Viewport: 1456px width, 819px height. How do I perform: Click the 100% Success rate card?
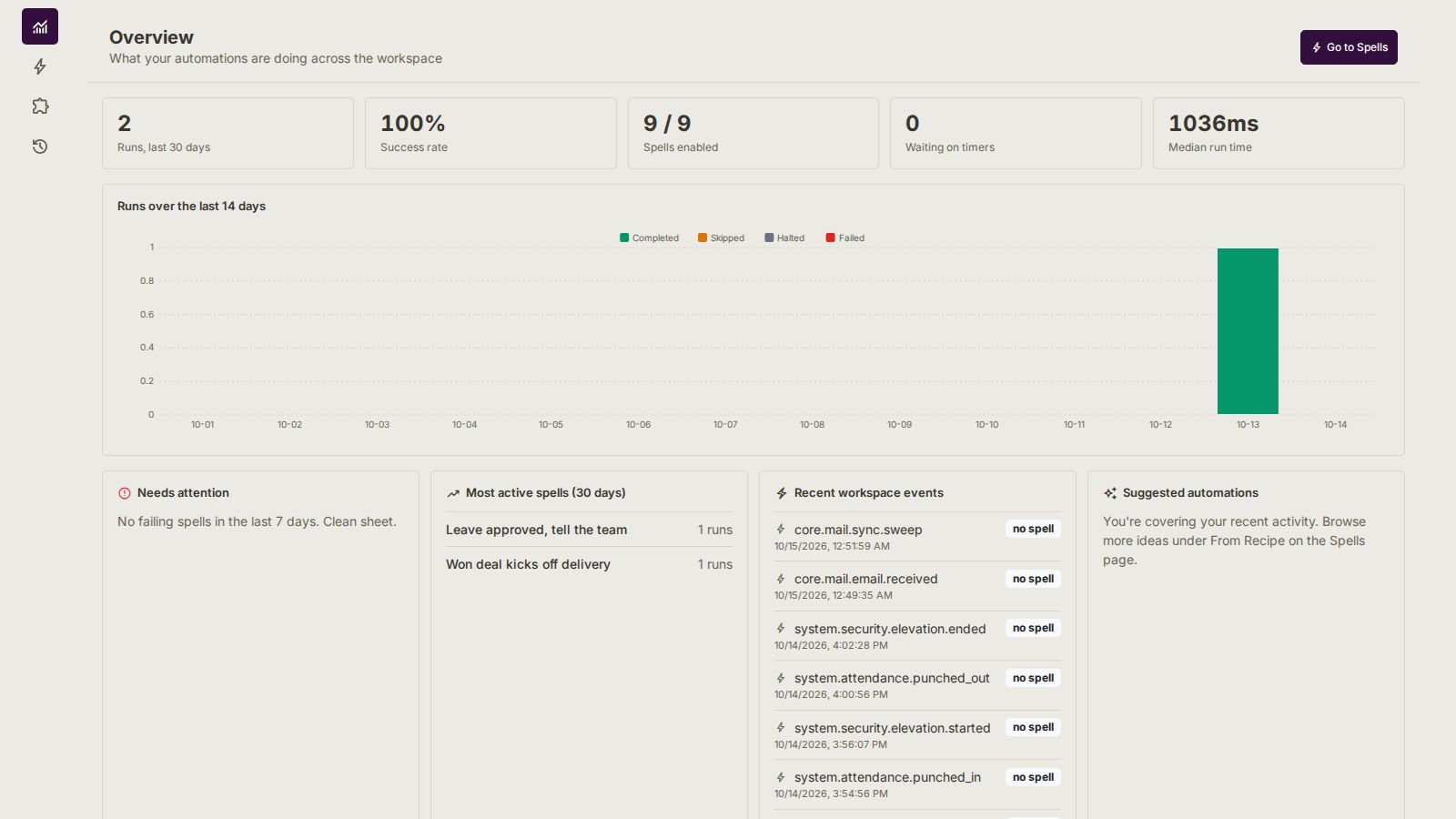[490, 133]
